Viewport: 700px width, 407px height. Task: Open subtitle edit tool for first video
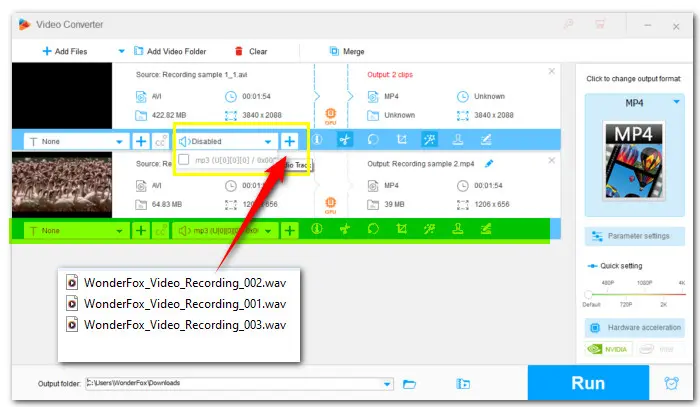click(486, 140)
